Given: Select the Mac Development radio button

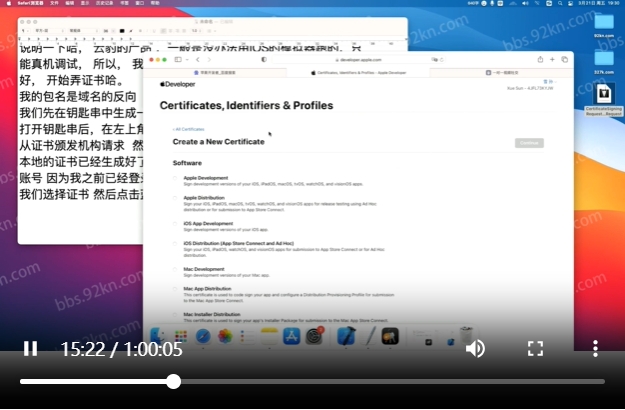Looking at the screenshot, I should point(175,269).
